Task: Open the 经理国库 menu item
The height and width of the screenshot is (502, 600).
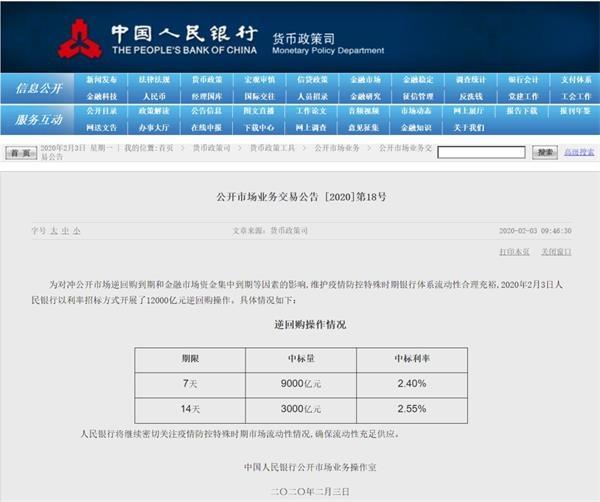Action: 207,96
